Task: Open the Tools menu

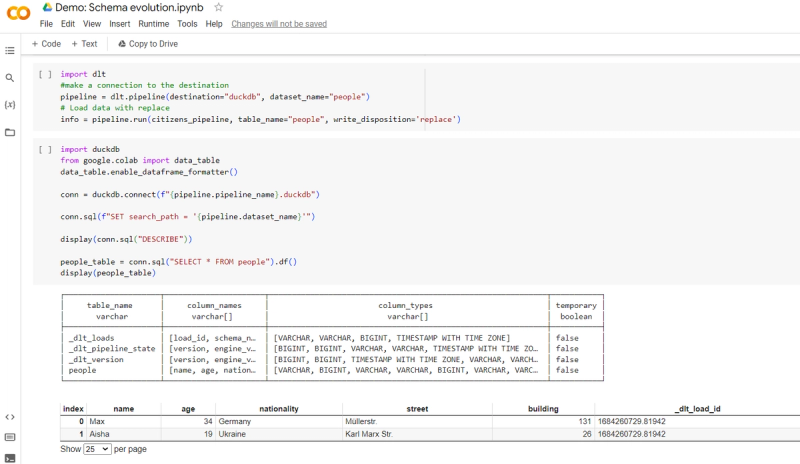Action: click(x=187, y=24)
